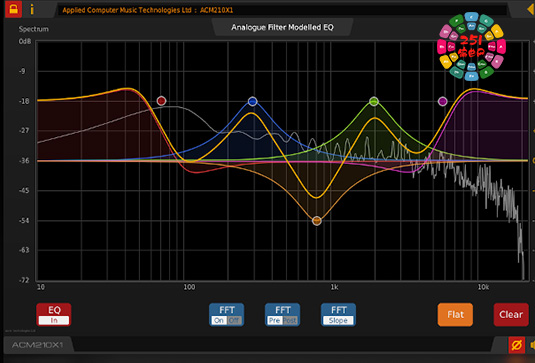This screenshot has height=363, width=535.
Task: Click the Flat button
Action: click(x=455, y=315)
